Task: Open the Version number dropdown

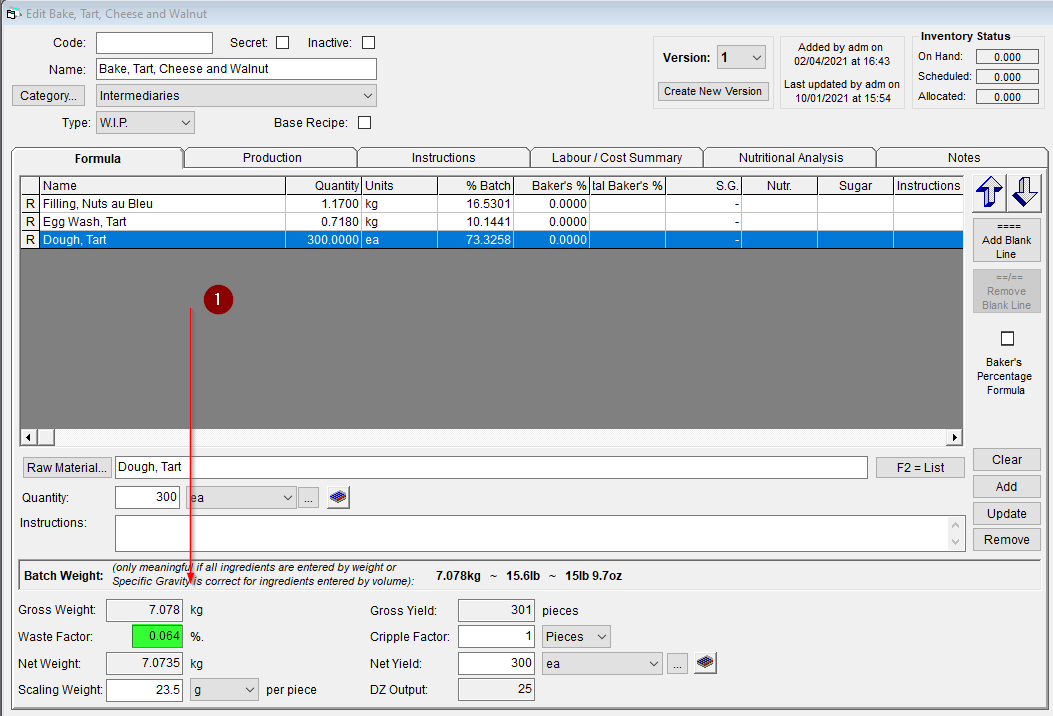Action: 741,58
